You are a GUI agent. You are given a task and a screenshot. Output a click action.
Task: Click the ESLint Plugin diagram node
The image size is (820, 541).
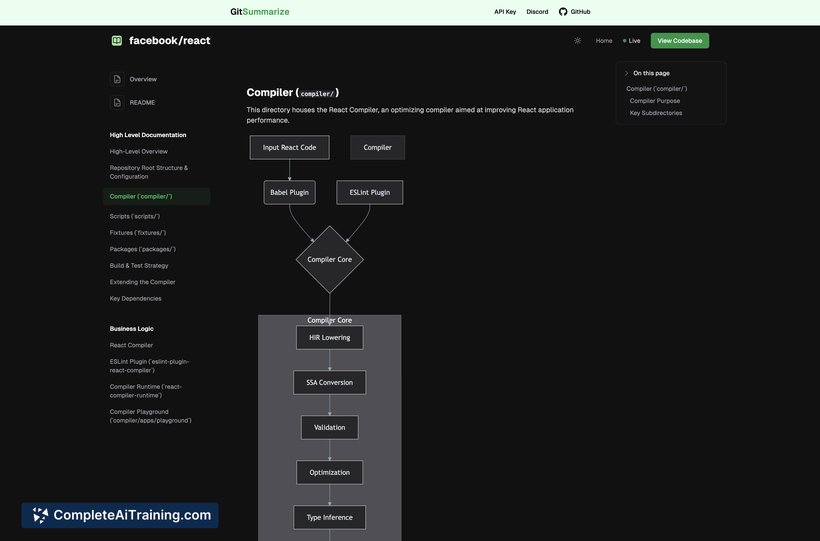(369, 193)
